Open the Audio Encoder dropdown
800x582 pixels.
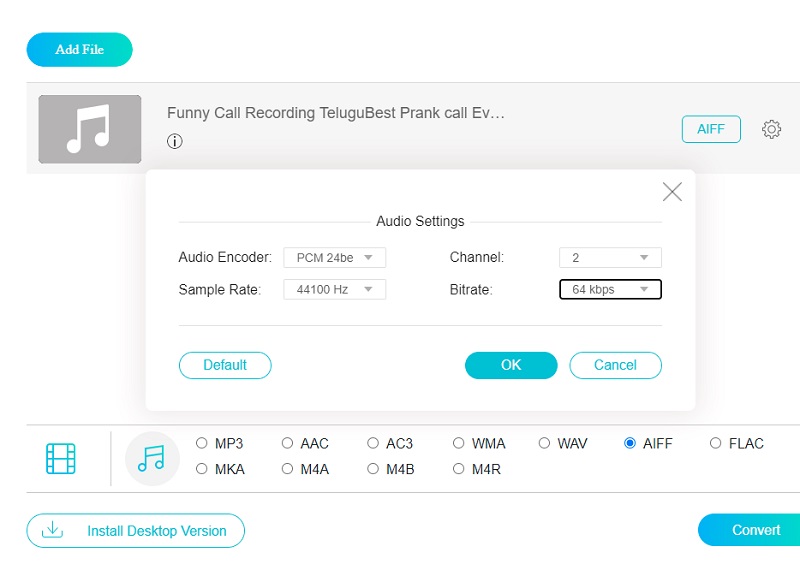[x=334, y=257]
